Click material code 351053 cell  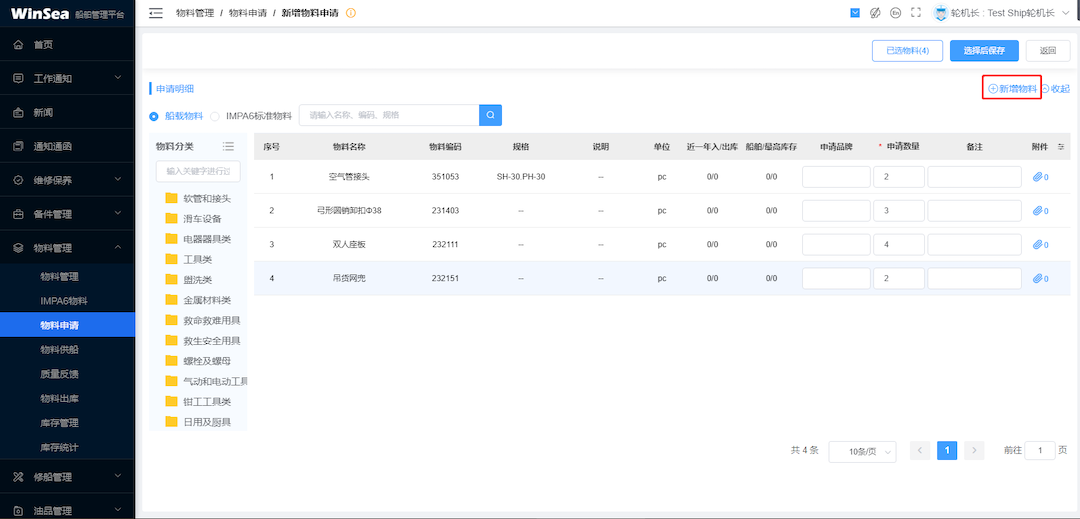point(446,177)
